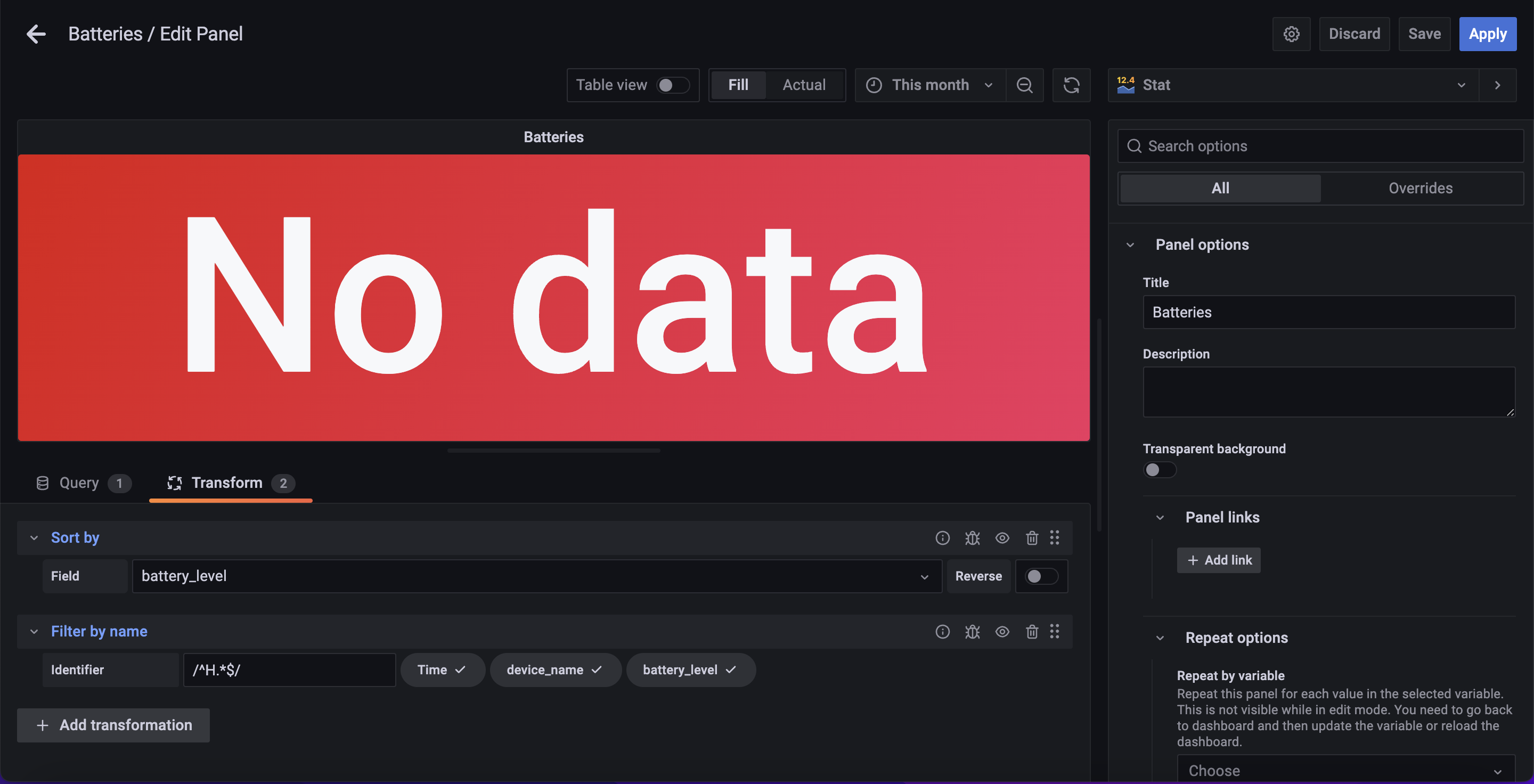Click the Apply button
This screenshot has width=1534, height=784.
click(x=1487, y=34)
